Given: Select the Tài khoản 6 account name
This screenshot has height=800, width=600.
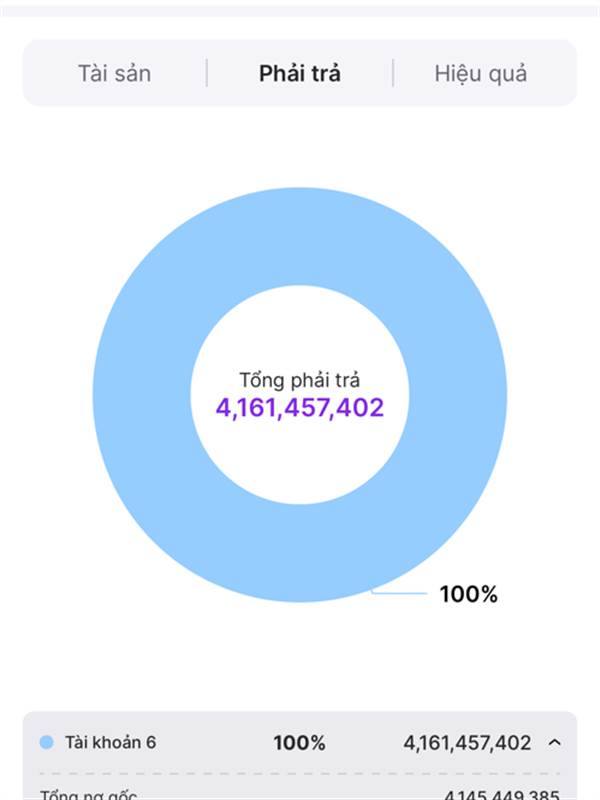Looking at the screenshot, I should pyautogui.click(x=110, y=743).
